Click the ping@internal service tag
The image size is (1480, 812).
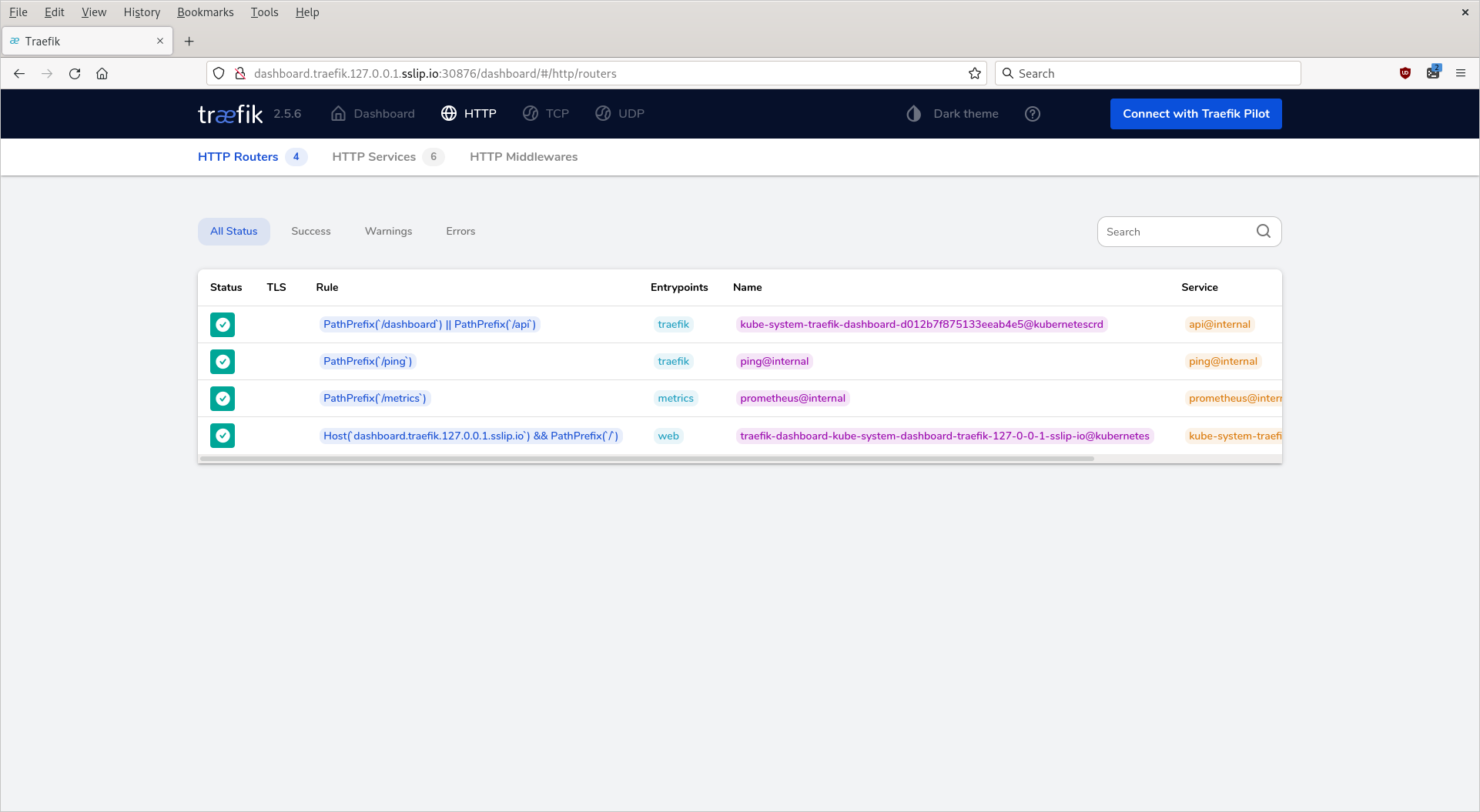[x=1223, y=362]
